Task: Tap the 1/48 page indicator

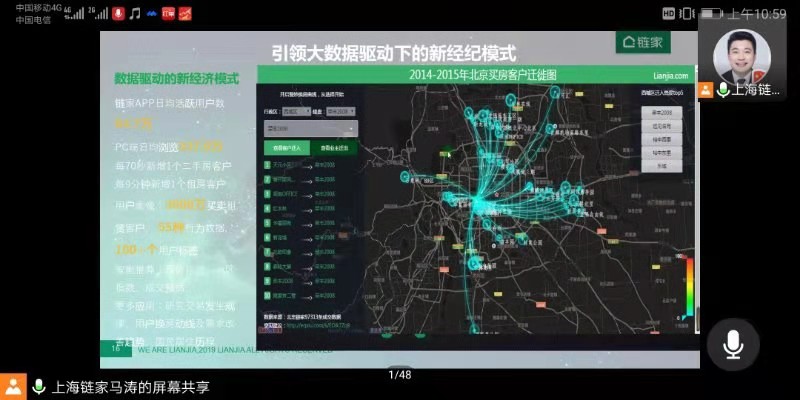Action: [399, 375]
